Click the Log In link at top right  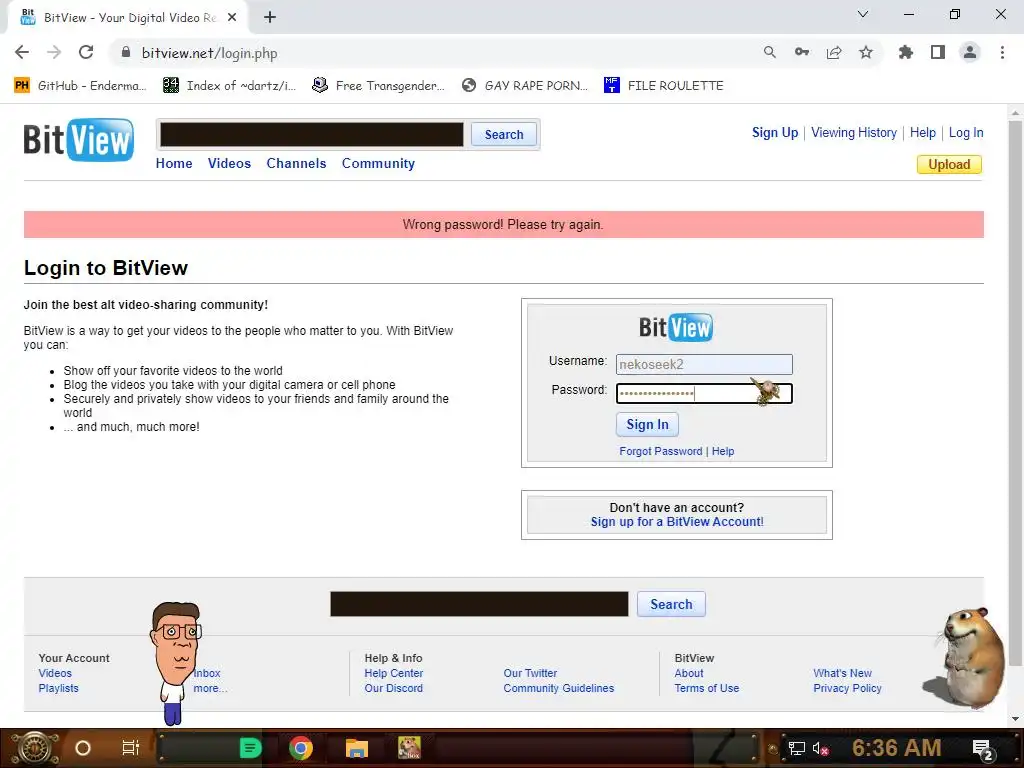tap(966, 133)
